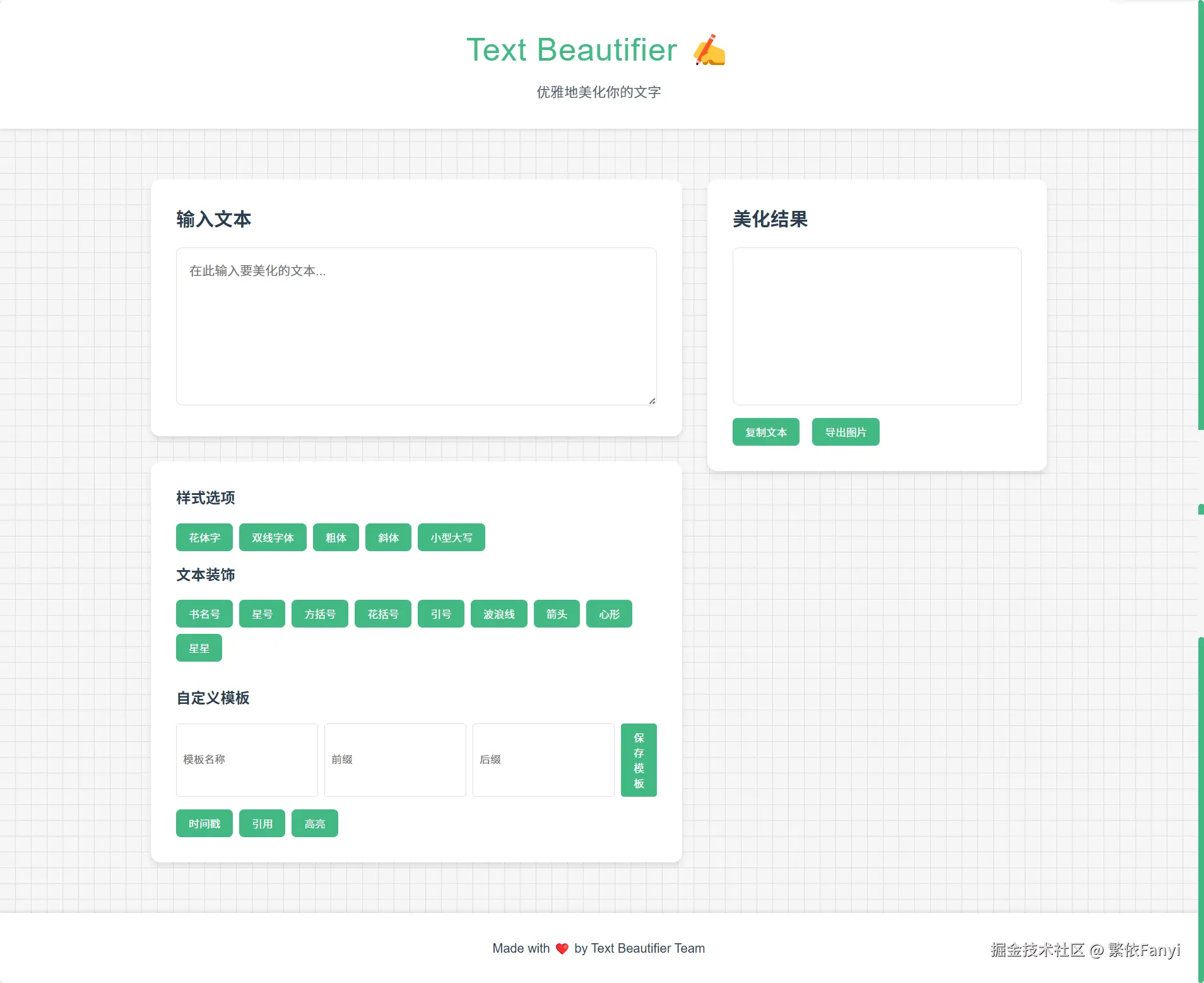The height and width of the screenshot is (983, 1204).
Task: Click the writing hand emoji in title
Action: click(710, 50)
